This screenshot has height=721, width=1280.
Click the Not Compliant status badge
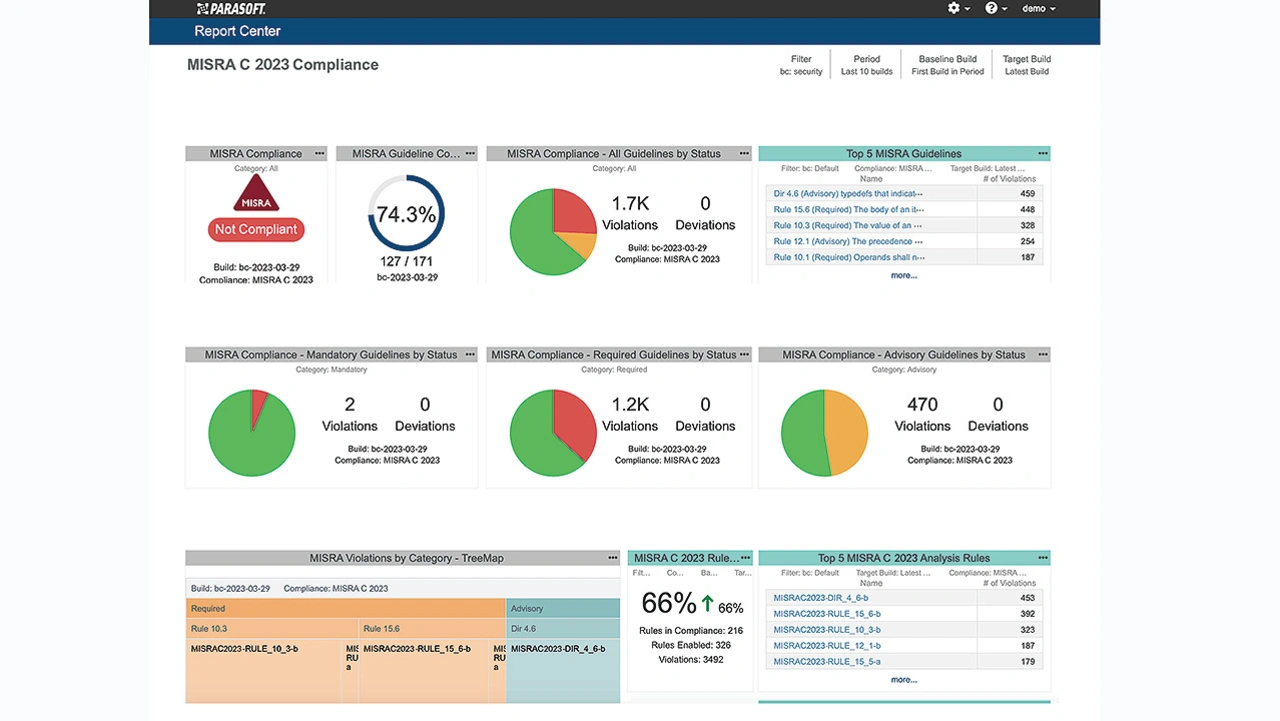point(256,229)
